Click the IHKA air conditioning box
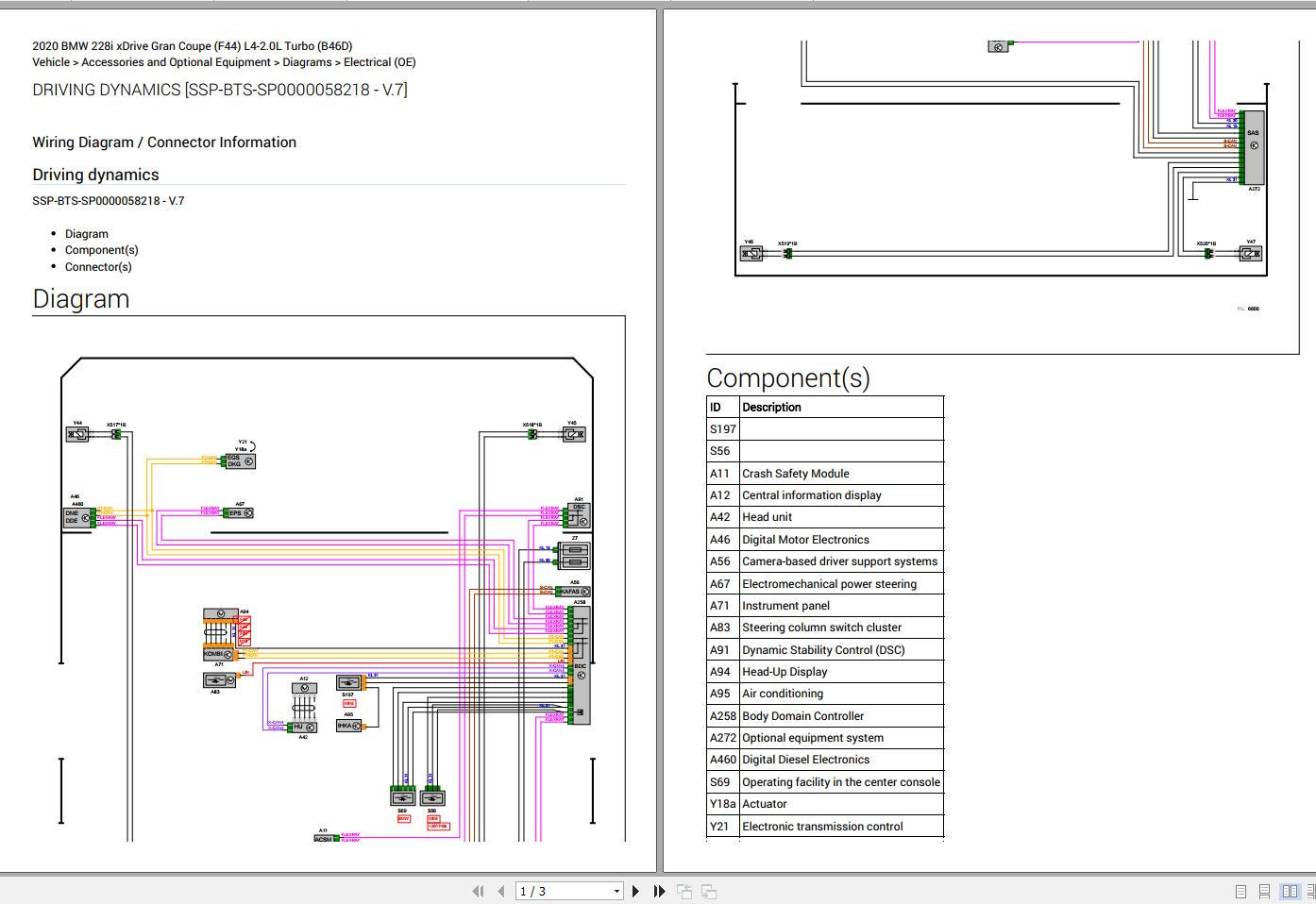1316x904 pixels. 349,727
